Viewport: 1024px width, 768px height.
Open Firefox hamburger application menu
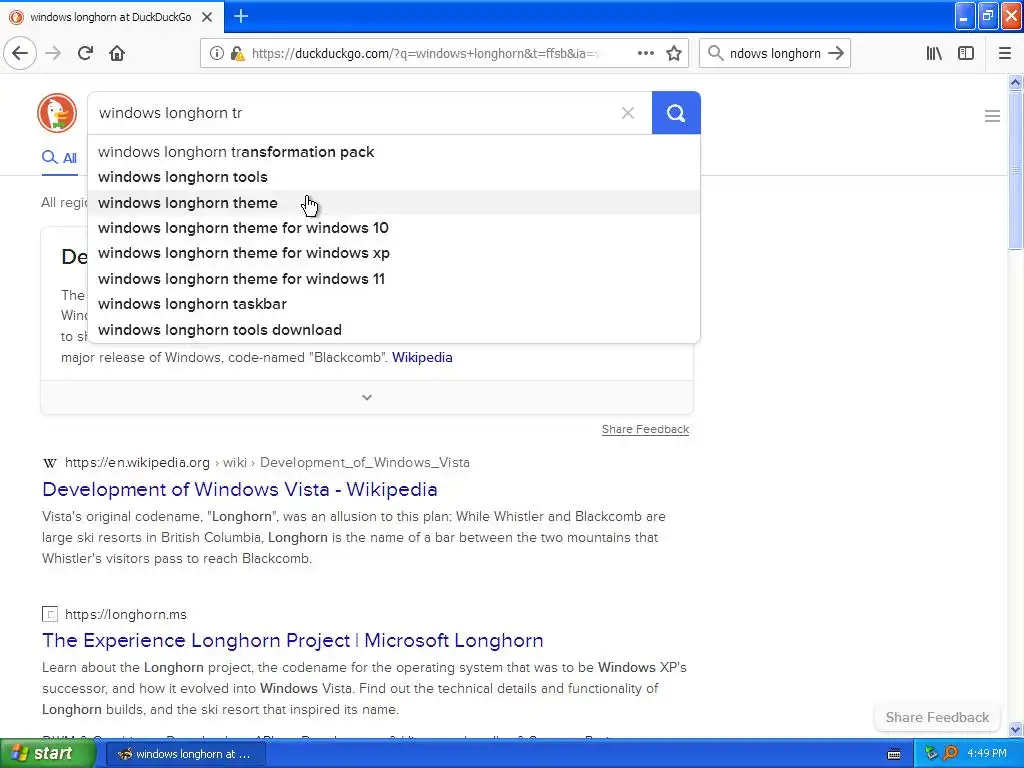(1004, 53)
